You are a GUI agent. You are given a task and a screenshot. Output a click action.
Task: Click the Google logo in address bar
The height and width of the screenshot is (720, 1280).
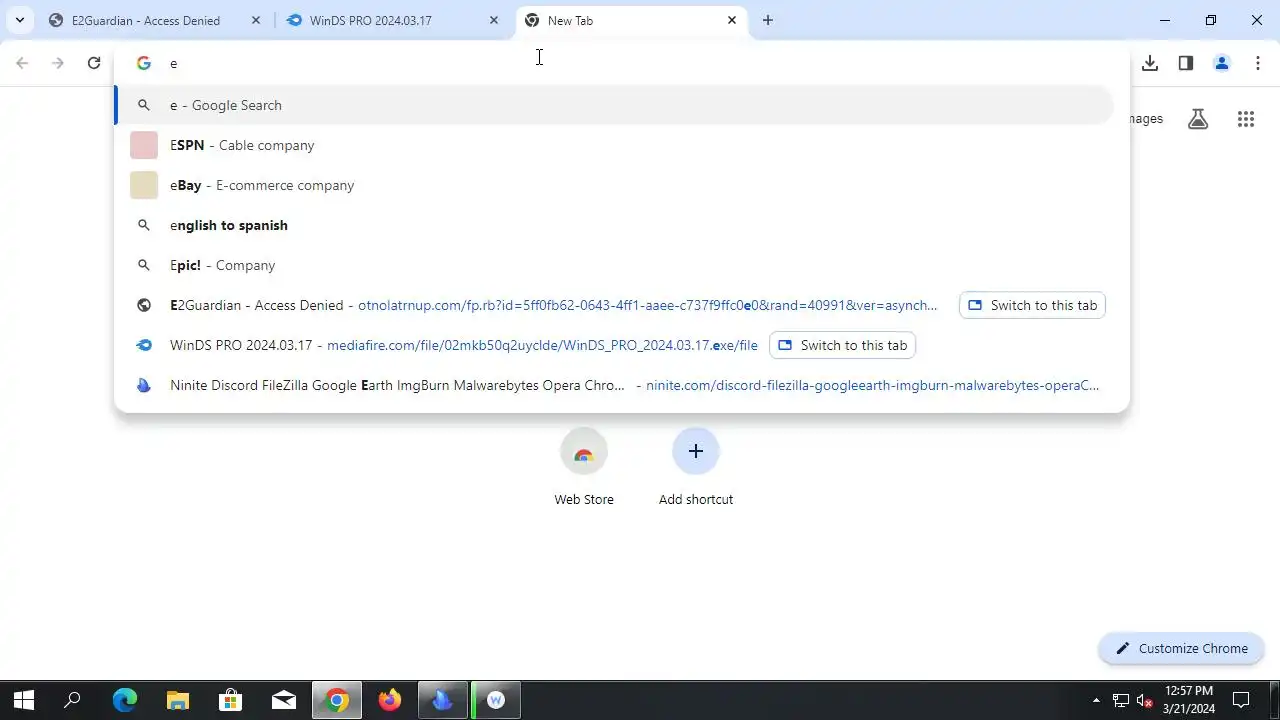coord(144,63)
